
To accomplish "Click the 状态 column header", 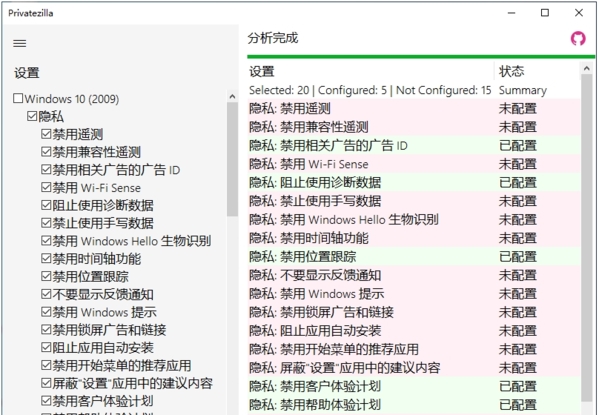I will click(x=537, y=71).
